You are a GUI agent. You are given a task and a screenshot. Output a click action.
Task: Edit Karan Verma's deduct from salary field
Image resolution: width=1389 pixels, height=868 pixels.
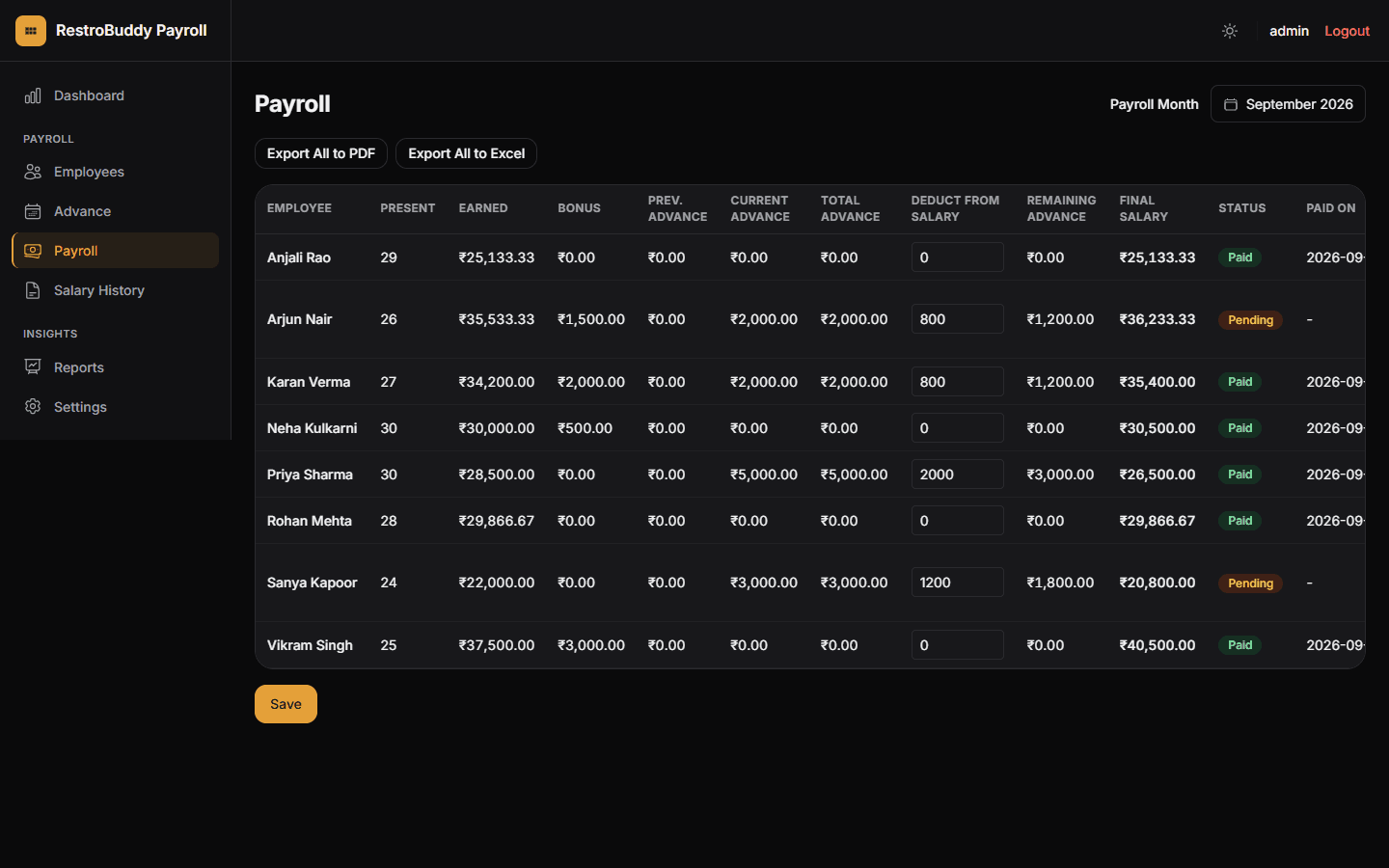(x=957, y=382)
